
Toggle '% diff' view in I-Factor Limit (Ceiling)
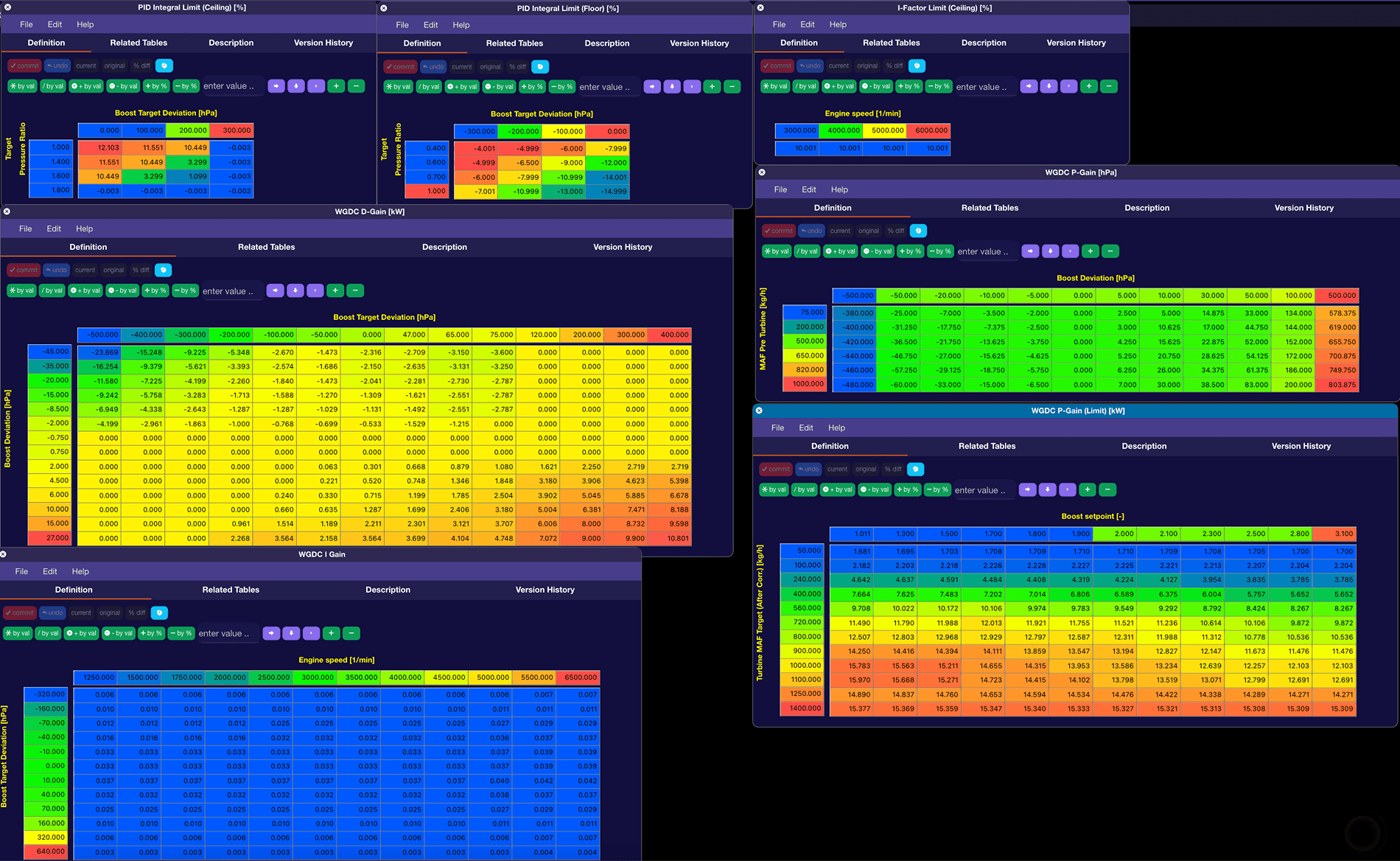tap(895, 66)
